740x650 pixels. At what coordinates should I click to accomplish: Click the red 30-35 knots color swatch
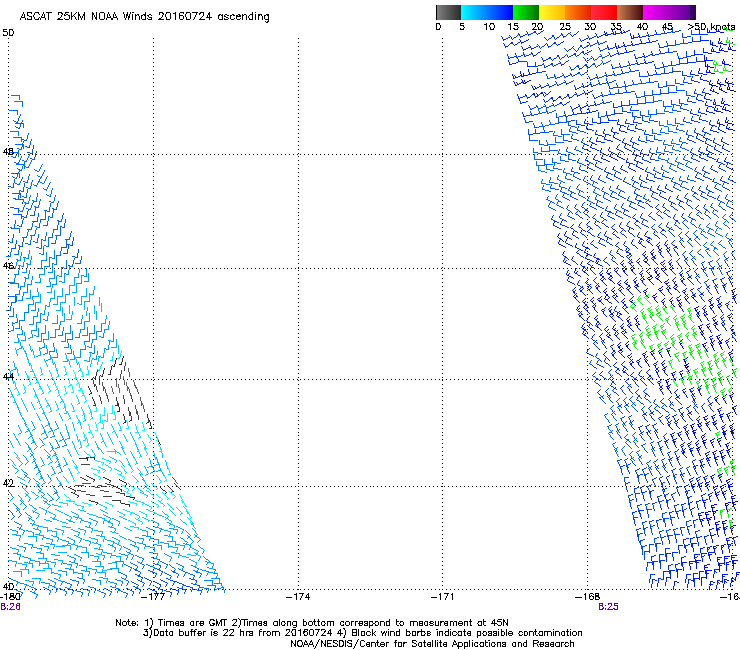(604, 12)
